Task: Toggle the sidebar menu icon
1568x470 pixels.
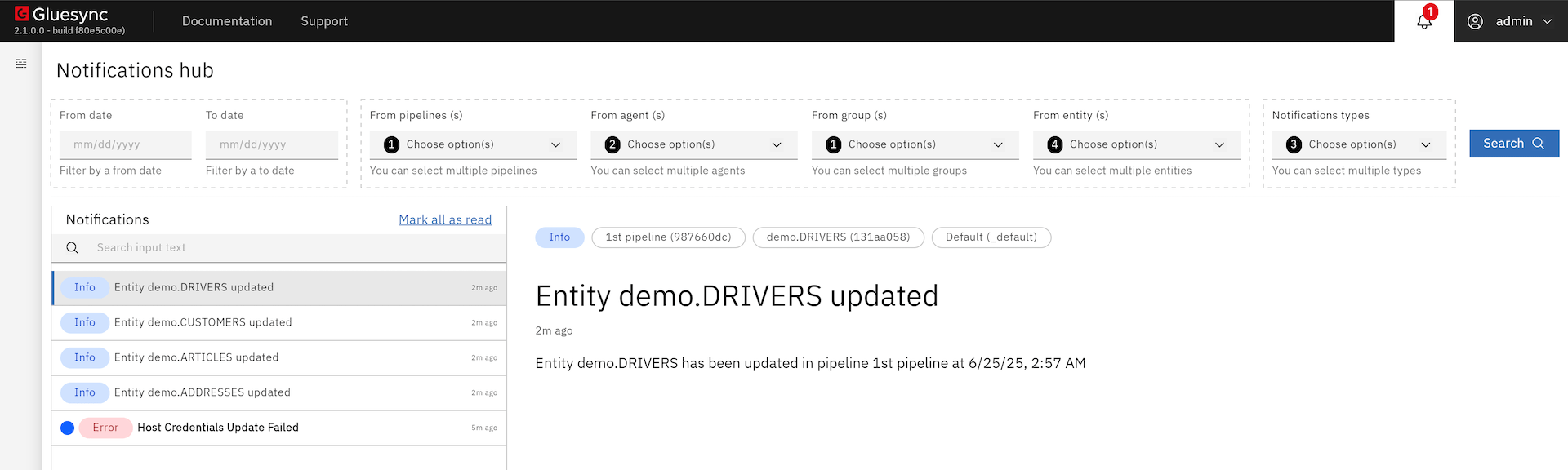Action: click(x=21, y=64)
